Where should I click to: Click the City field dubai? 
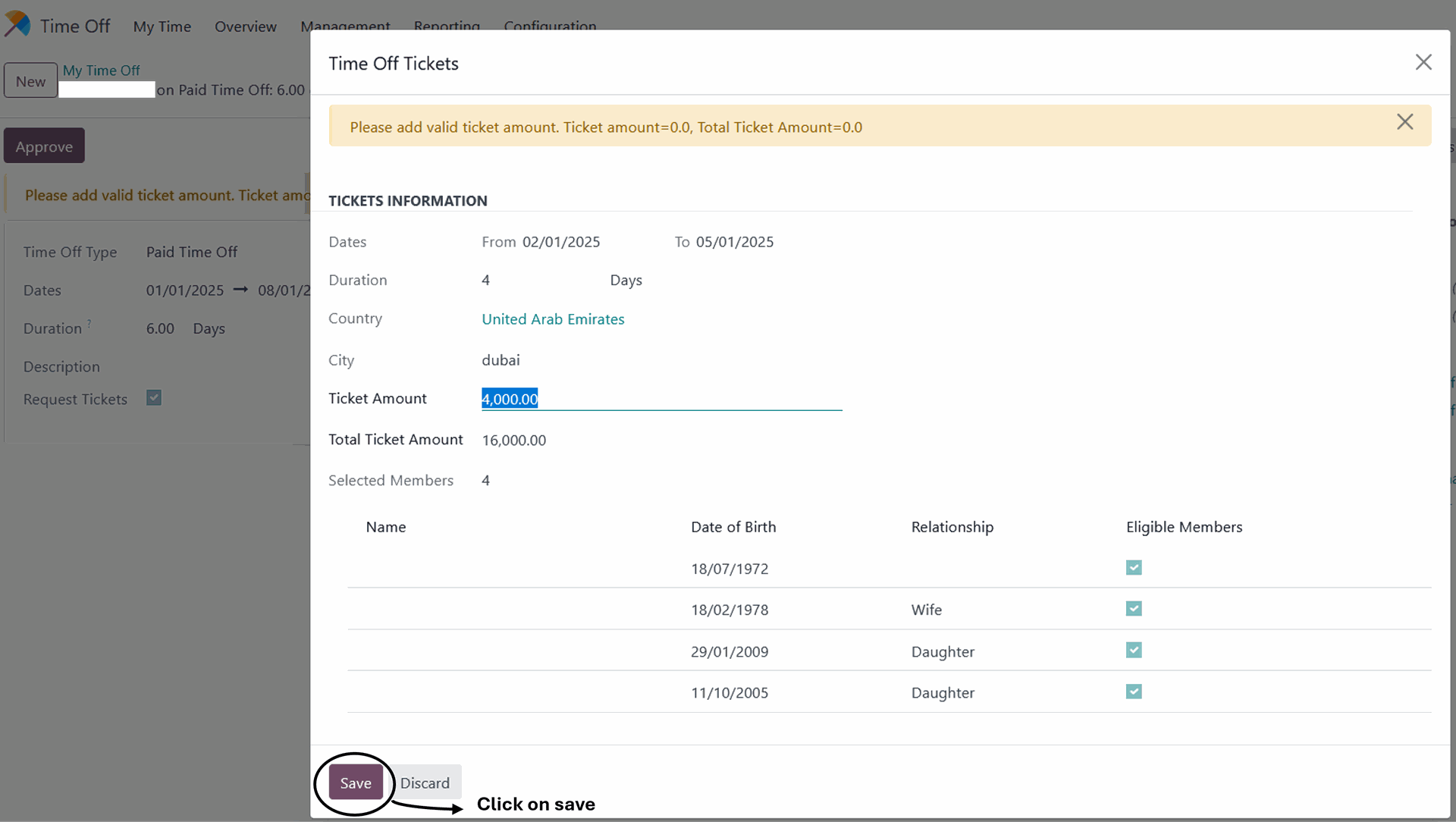tap(501, 360)
